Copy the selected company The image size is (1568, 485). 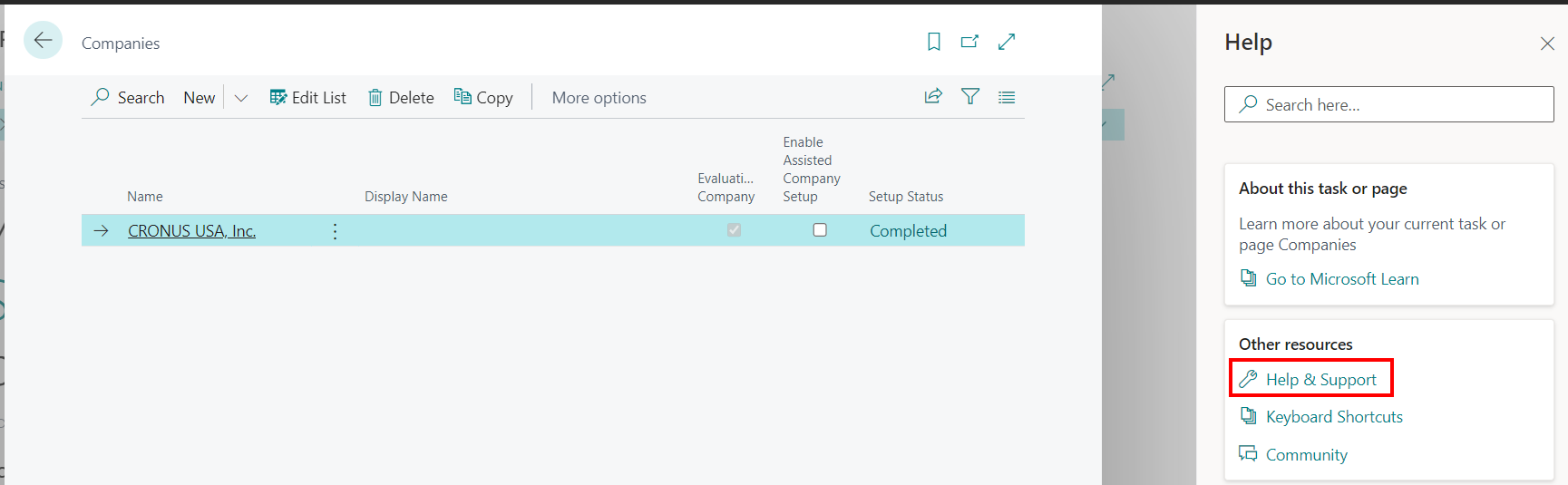click(483, 98)
